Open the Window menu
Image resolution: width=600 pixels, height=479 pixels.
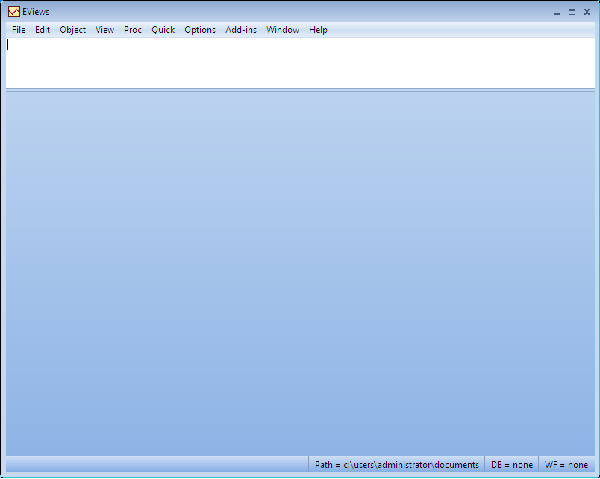pos(282,30)
